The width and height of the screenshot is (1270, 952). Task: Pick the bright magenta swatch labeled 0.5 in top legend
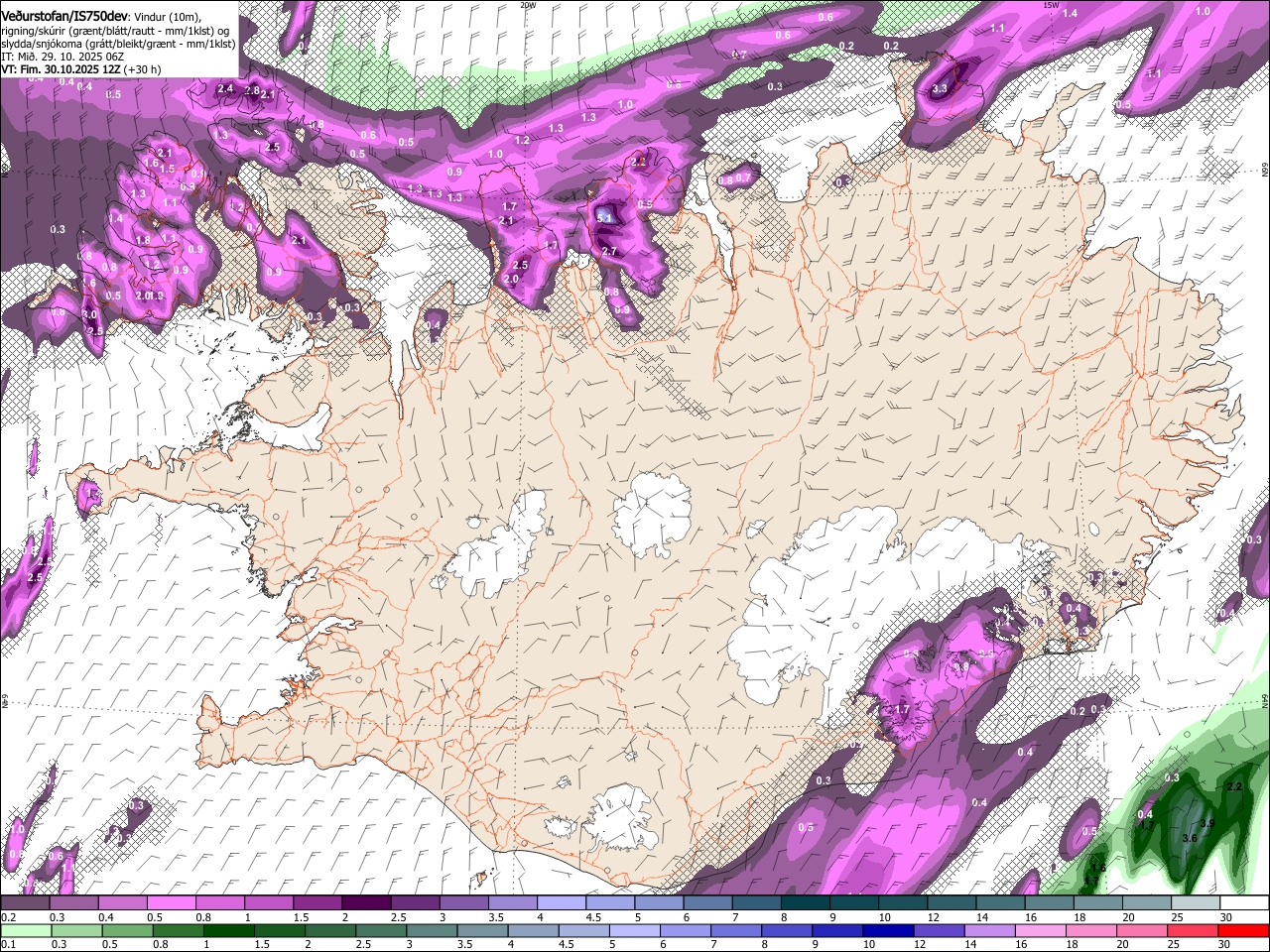171,902
